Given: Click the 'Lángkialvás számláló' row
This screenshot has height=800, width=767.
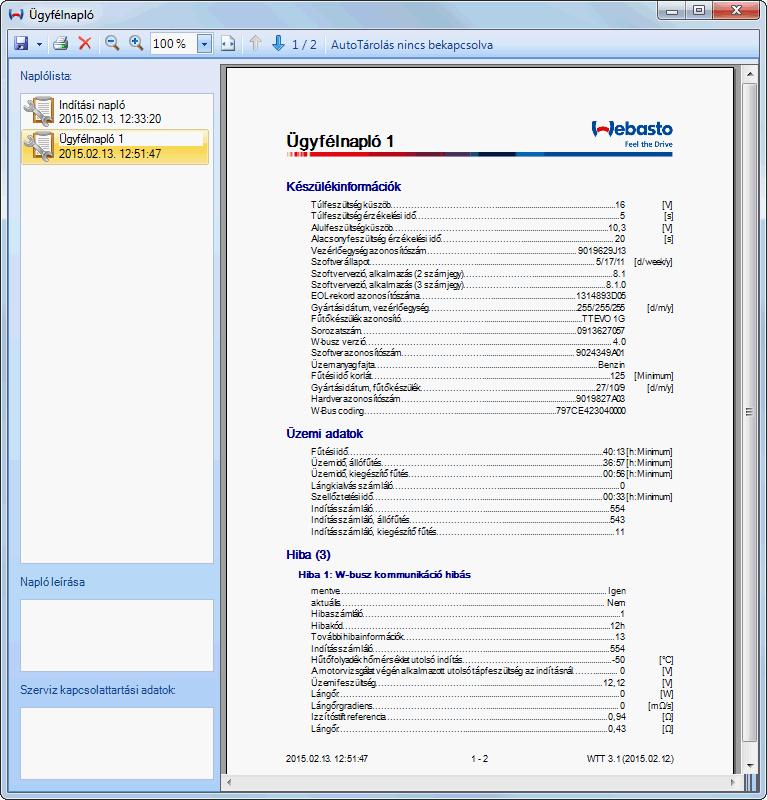Looking at the screenshot, I should tap(468, 486).
